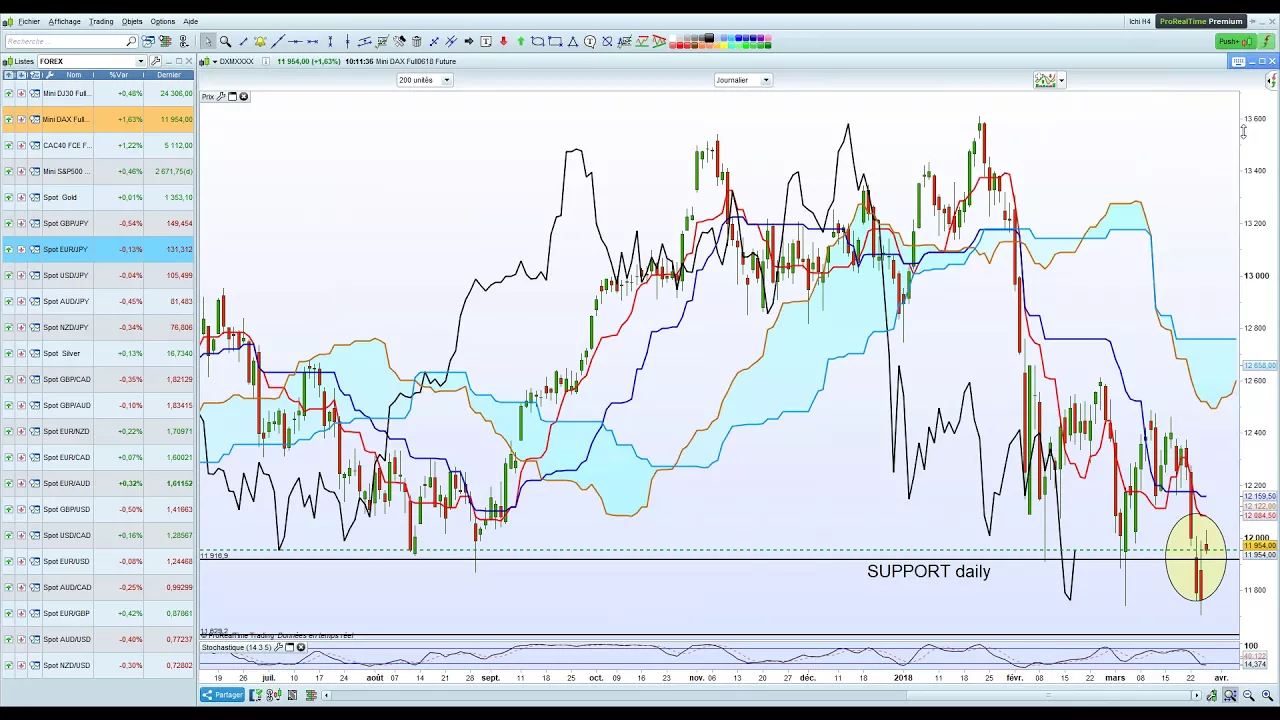Select the arrow cursor tool
The image size is (1280, 720).
tap(208, 41)
